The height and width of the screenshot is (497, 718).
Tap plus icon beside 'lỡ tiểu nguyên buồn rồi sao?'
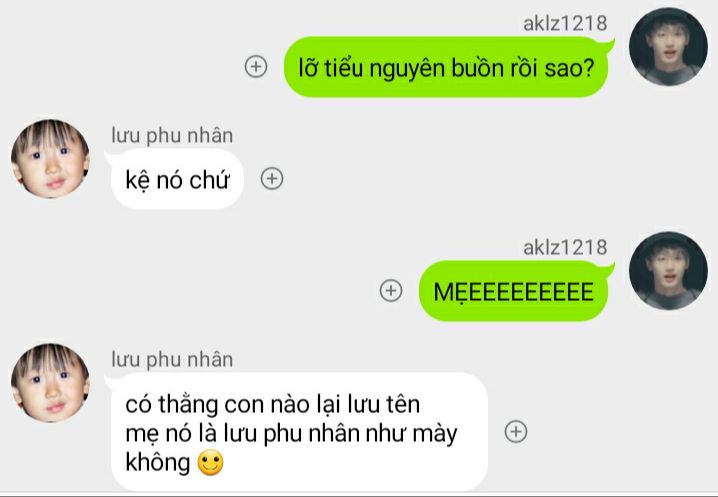(x=256, y=66)
